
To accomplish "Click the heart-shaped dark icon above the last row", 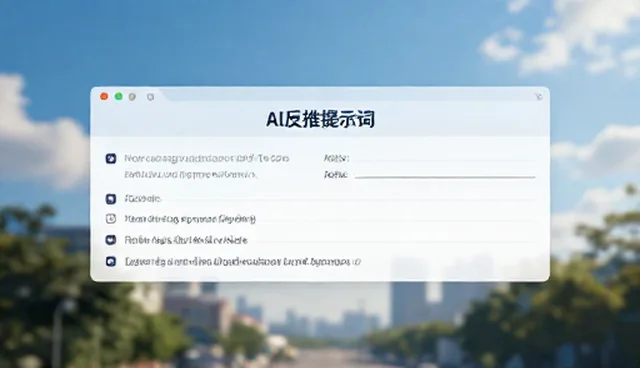I will pyautogui.click(x=111, y=240).
